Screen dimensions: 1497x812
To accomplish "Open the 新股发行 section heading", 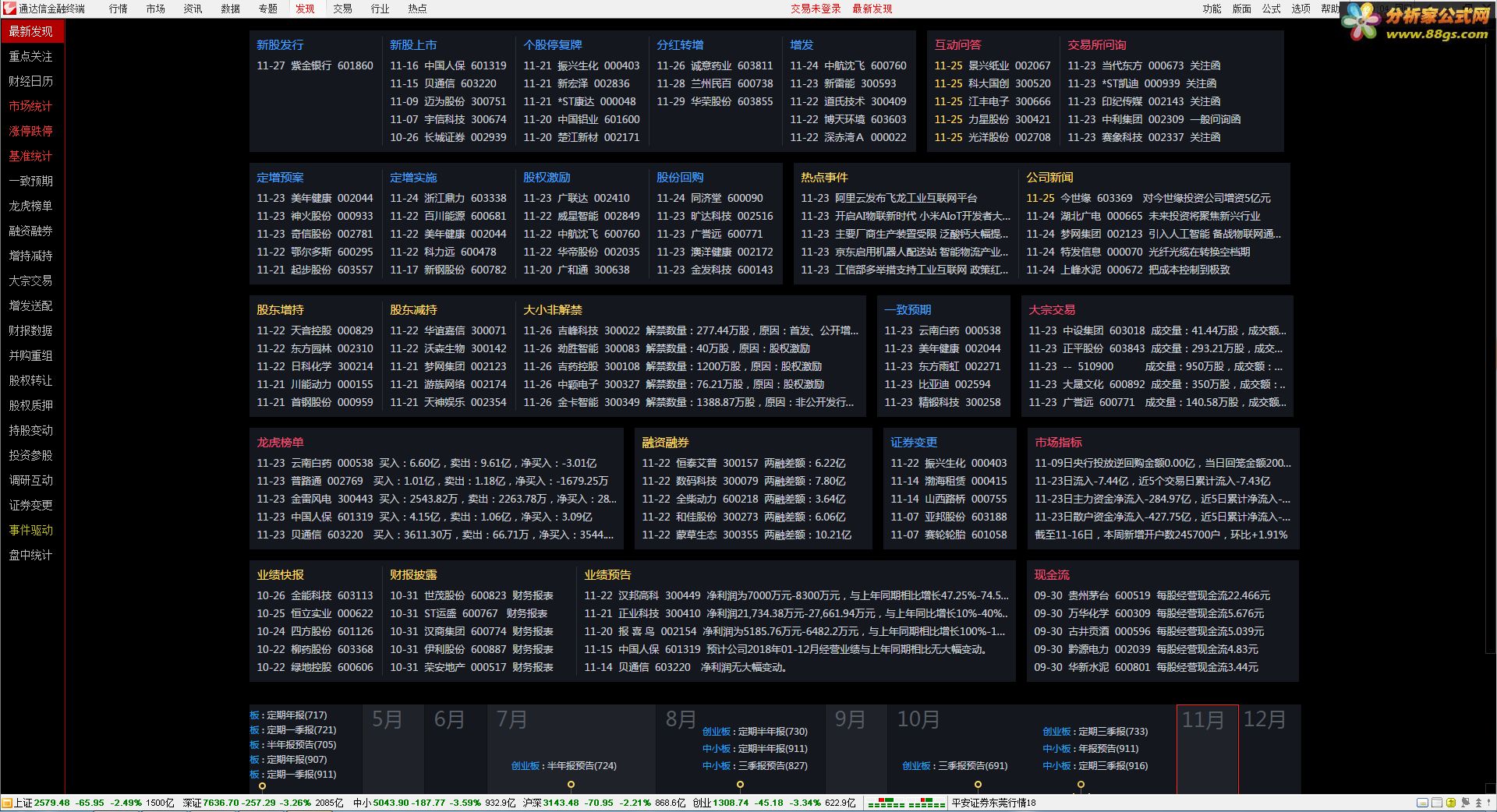I will [280, 45].
